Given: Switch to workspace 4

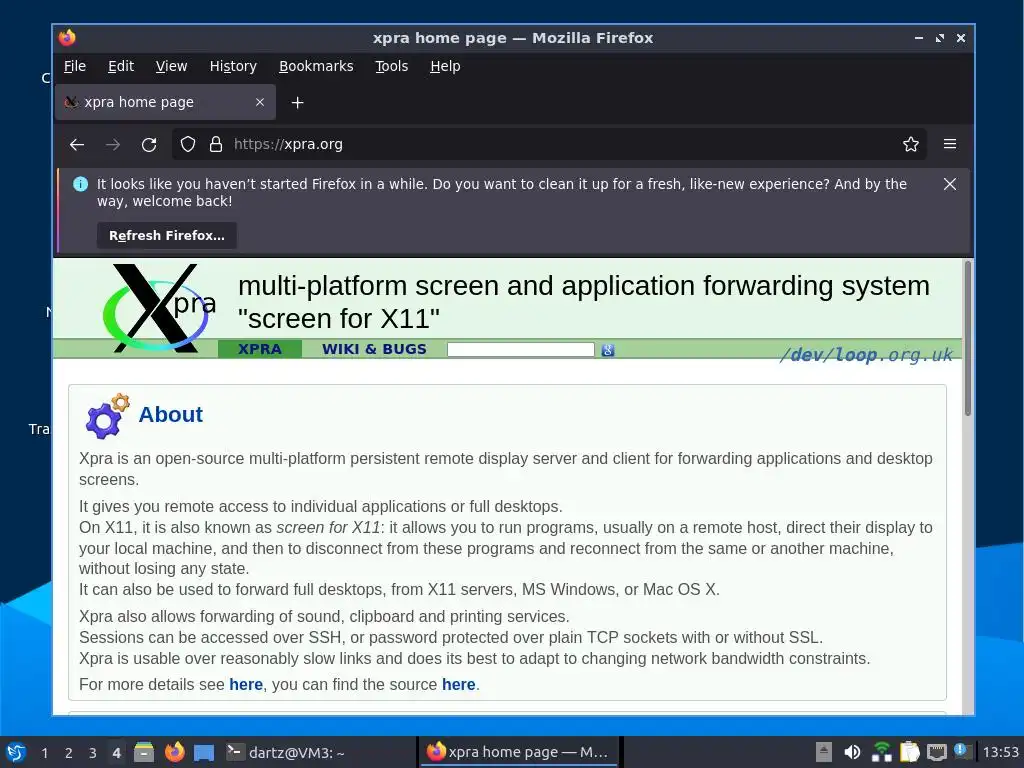Looking at the screenshot, I should tap(116, 753).
